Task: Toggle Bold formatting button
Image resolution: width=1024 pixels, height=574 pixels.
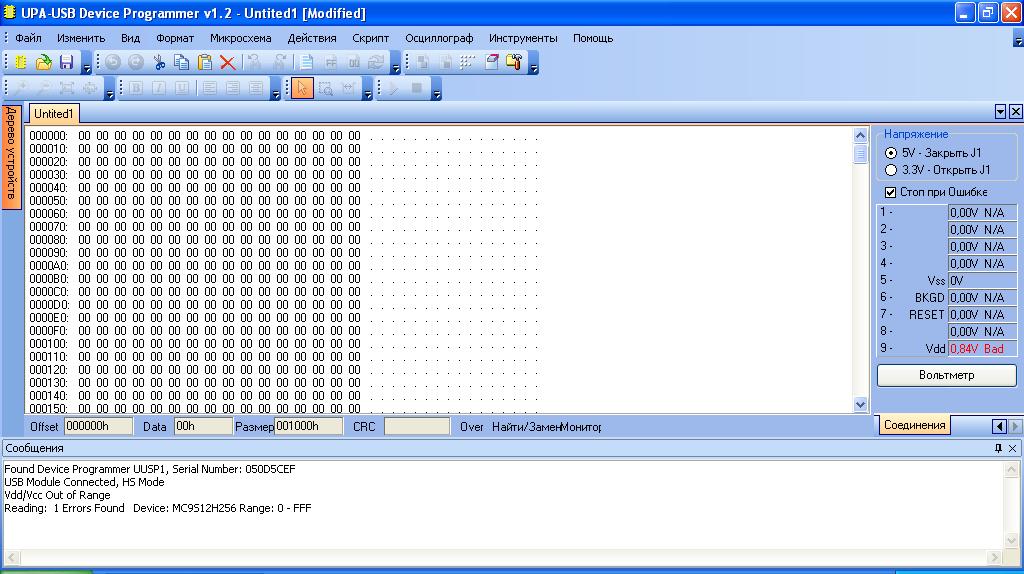Action: [136, 88]
